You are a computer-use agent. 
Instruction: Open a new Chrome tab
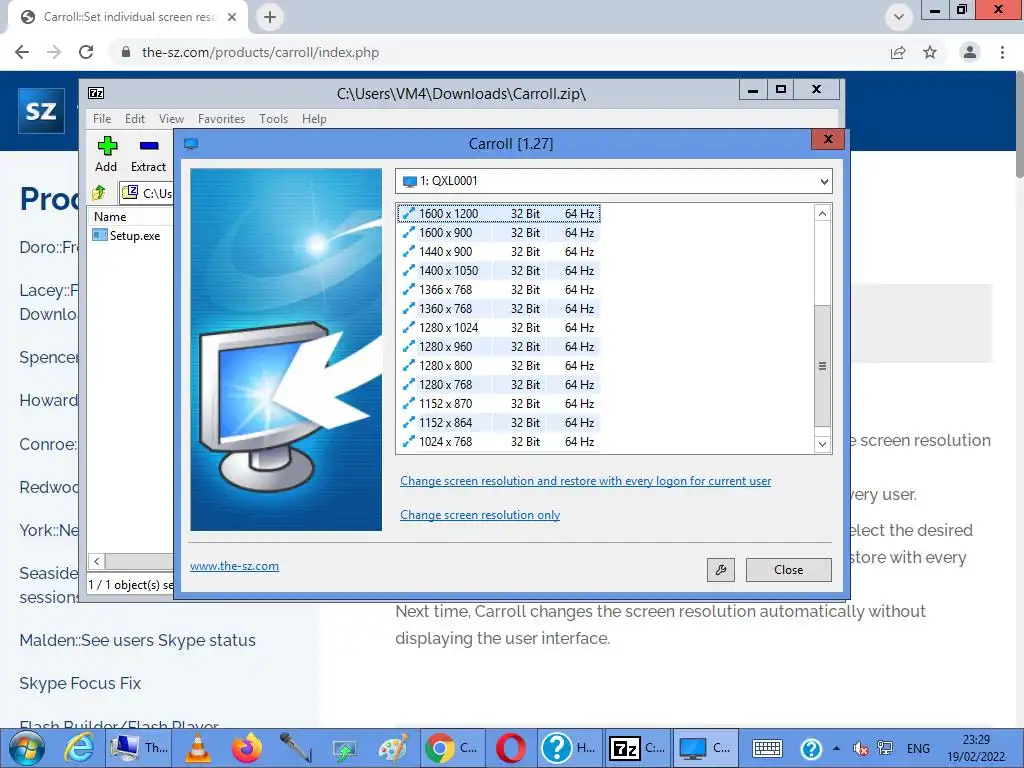[270, 17]
